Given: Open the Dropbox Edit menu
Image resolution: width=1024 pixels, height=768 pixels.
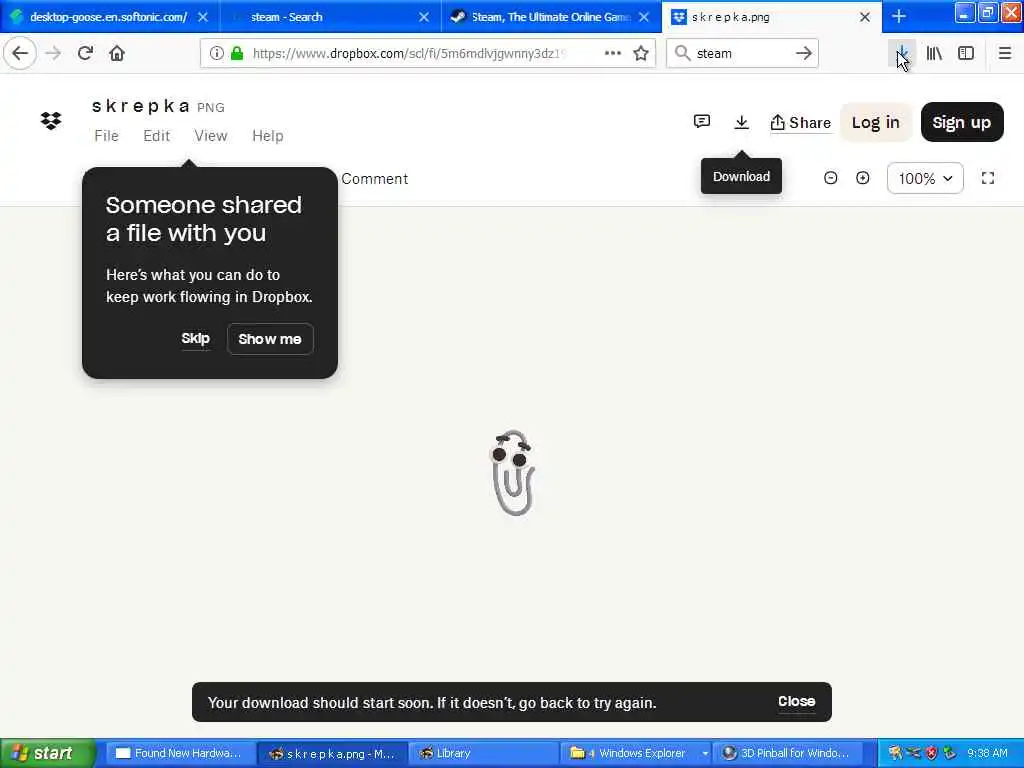Looking at the screenshot, I should coord(157,136).
